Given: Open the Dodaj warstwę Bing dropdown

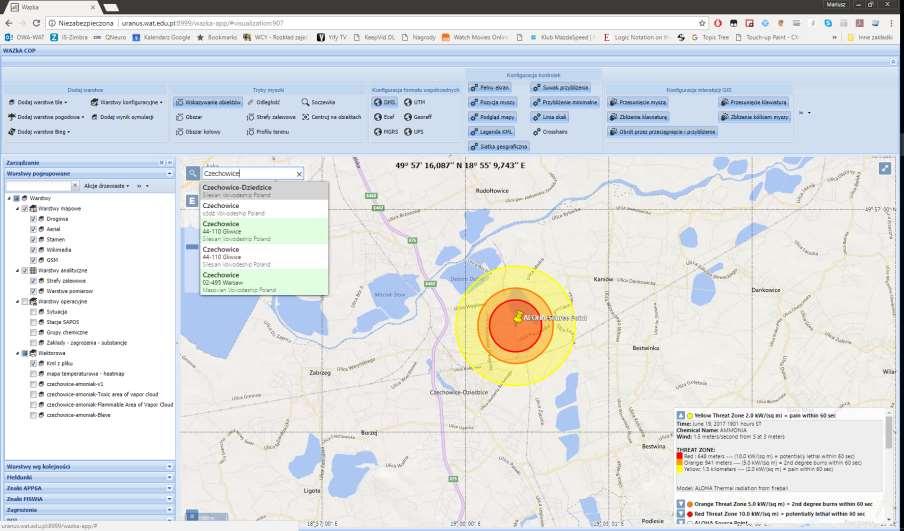Looking at the screenshot, I should point(39,132).
